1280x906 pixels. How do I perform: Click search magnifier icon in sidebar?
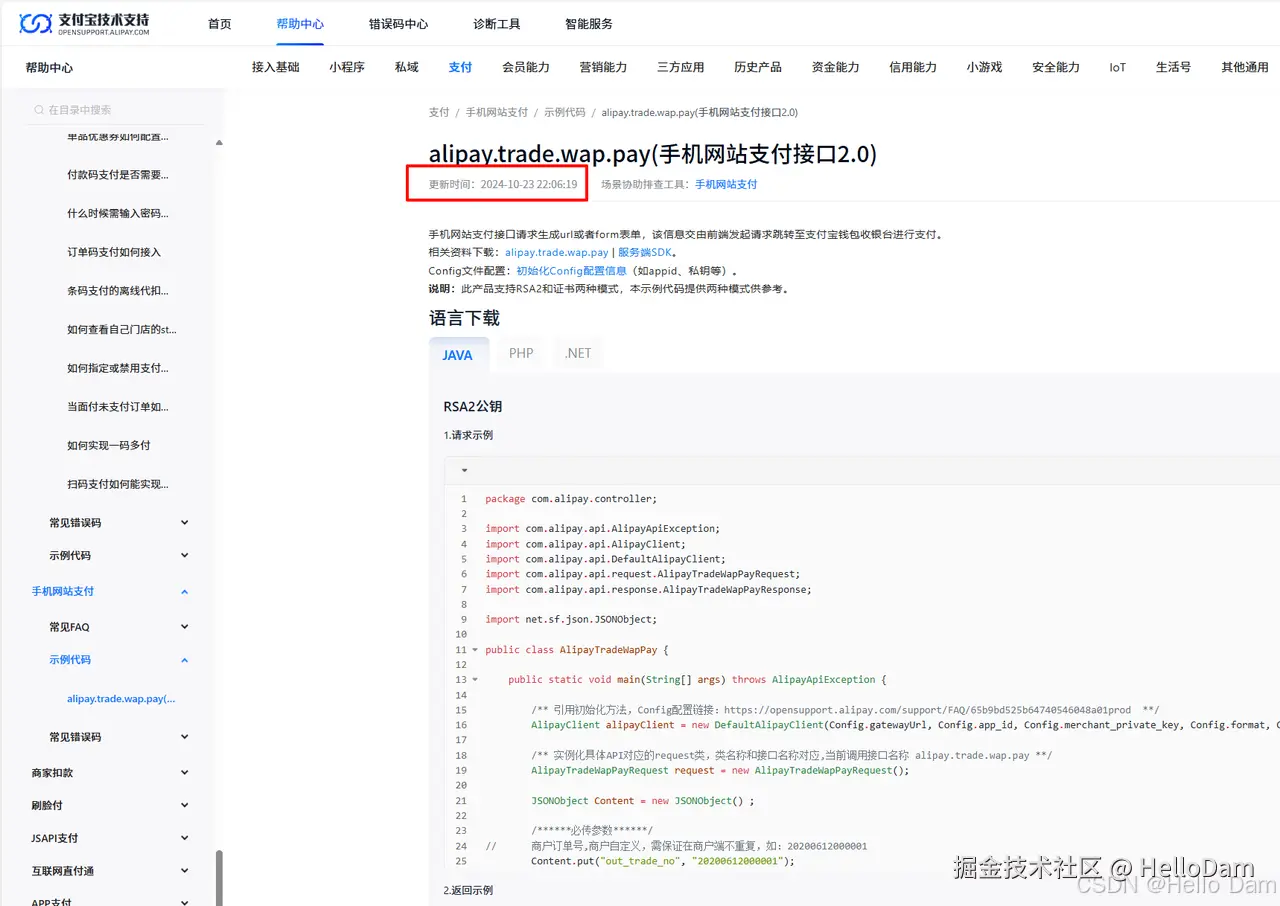click(x=39, y=110)
